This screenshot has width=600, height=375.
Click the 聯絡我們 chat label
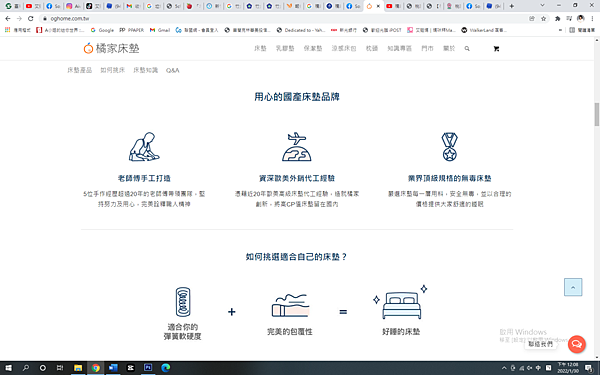click(540, 344)
